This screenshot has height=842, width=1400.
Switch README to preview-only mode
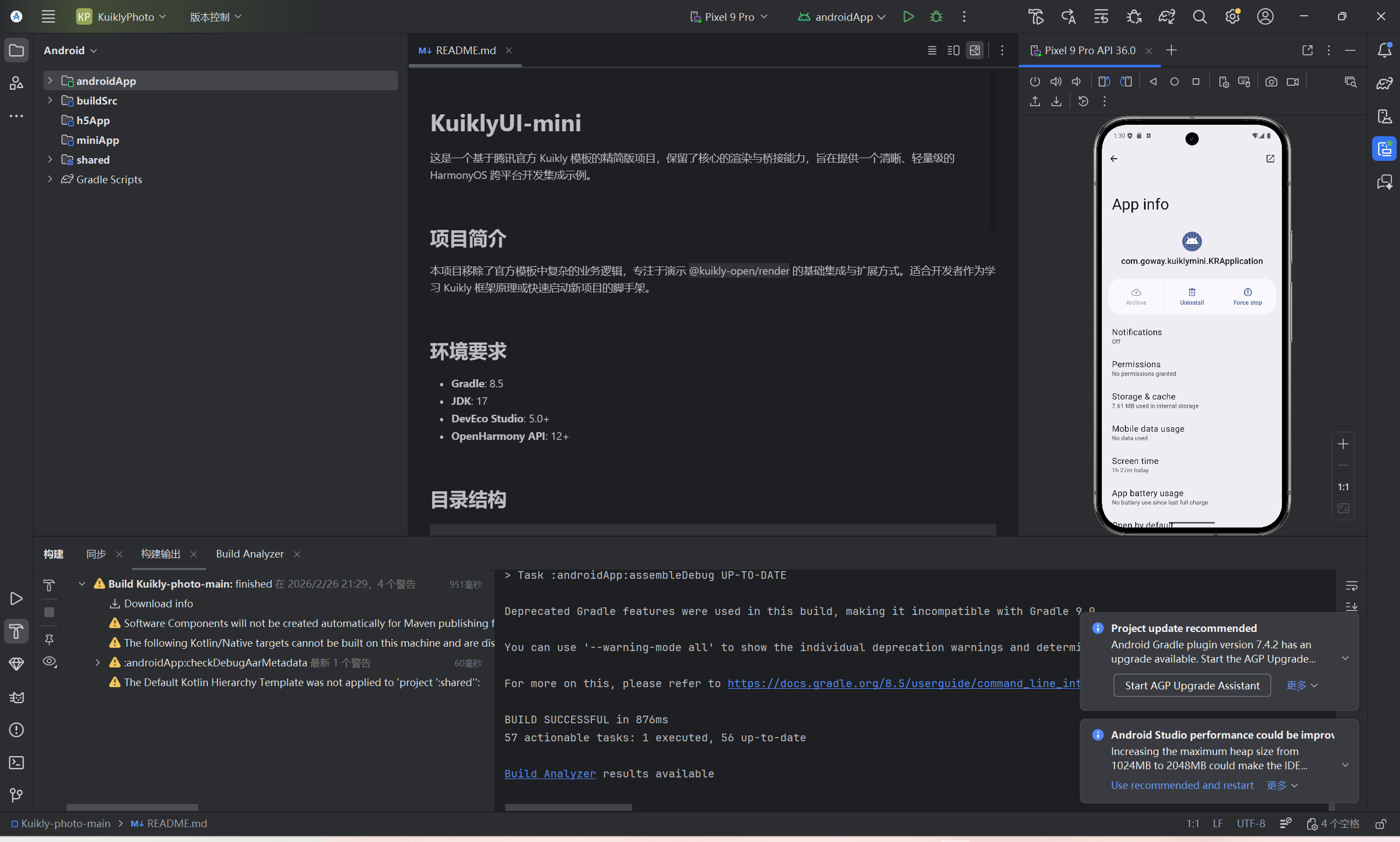(x=974, y=50)
